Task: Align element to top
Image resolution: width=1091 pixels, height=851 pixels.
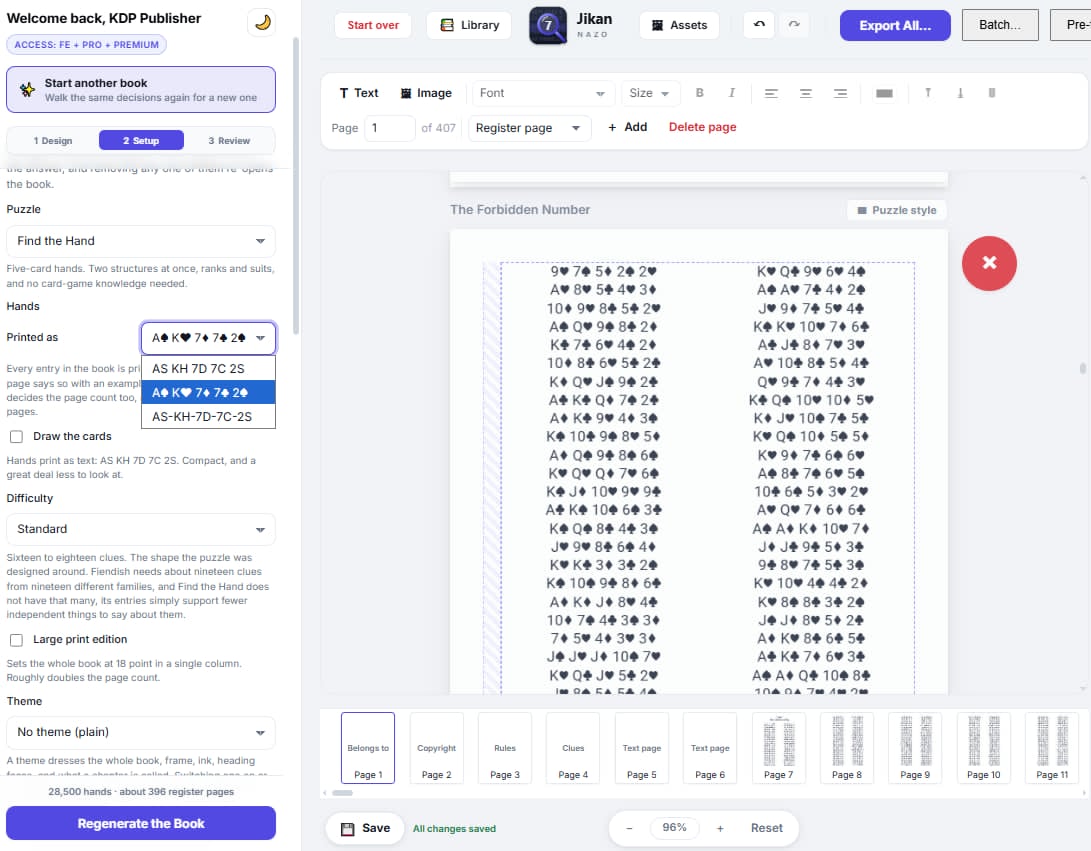Action: [x=927, y=93]
